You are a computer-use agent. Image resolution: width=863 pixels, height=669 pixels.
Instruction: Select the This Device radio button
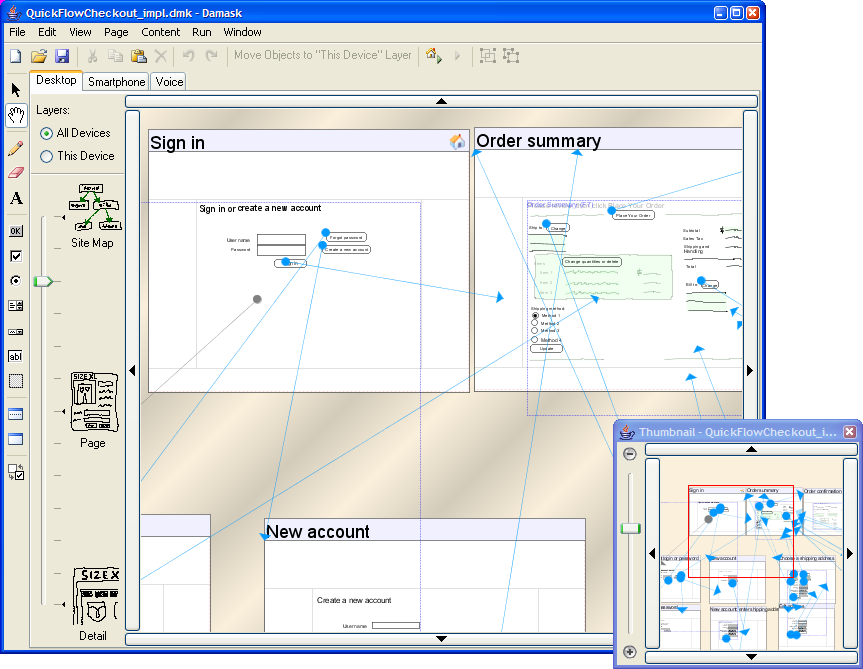[x=47, y=156]
